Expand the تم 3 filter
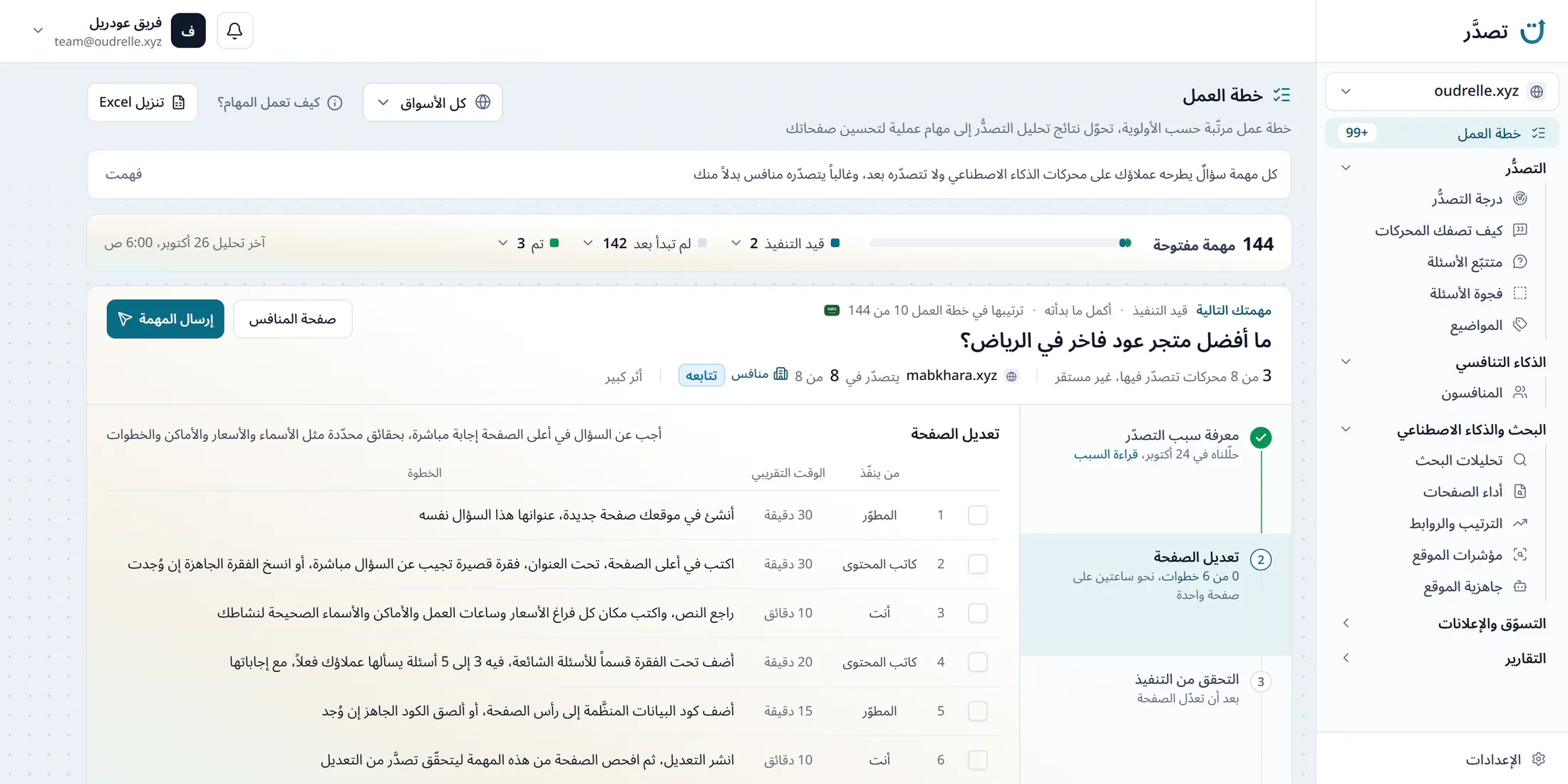1568x784 pixels. (x=528, y=244)
